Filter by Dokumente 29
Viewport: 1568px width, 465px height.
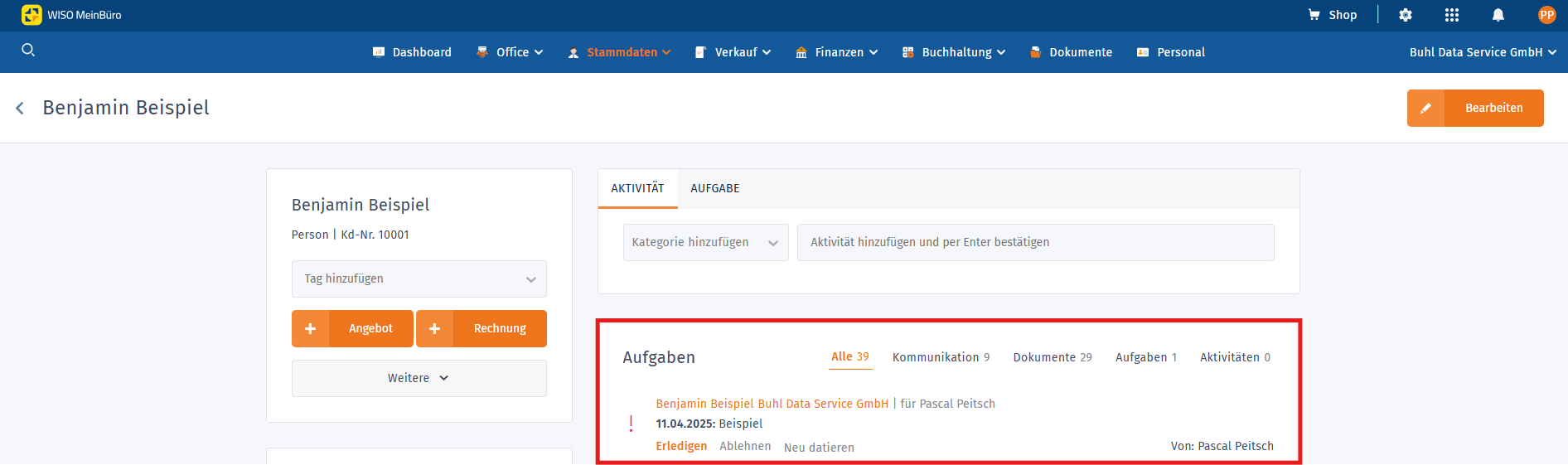pyautogui.click(x=1053, y=357)
